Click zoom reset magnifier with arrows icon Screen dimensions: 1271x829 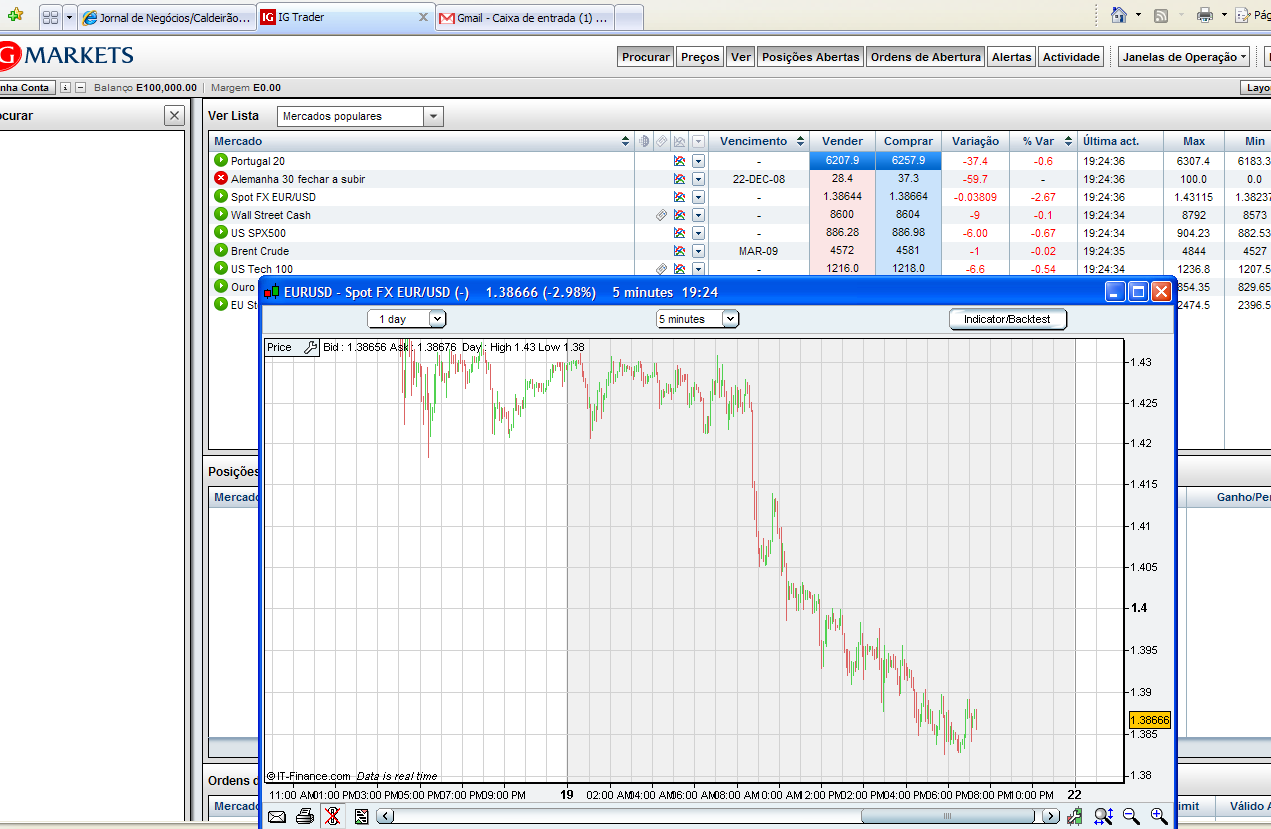pyautogui.click(x=1103, y=816)
